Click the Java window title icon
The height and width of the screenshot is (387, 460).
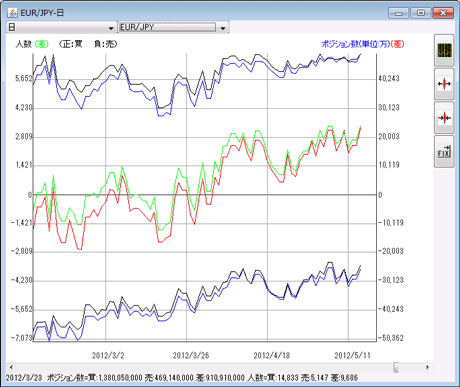[13, 13]
